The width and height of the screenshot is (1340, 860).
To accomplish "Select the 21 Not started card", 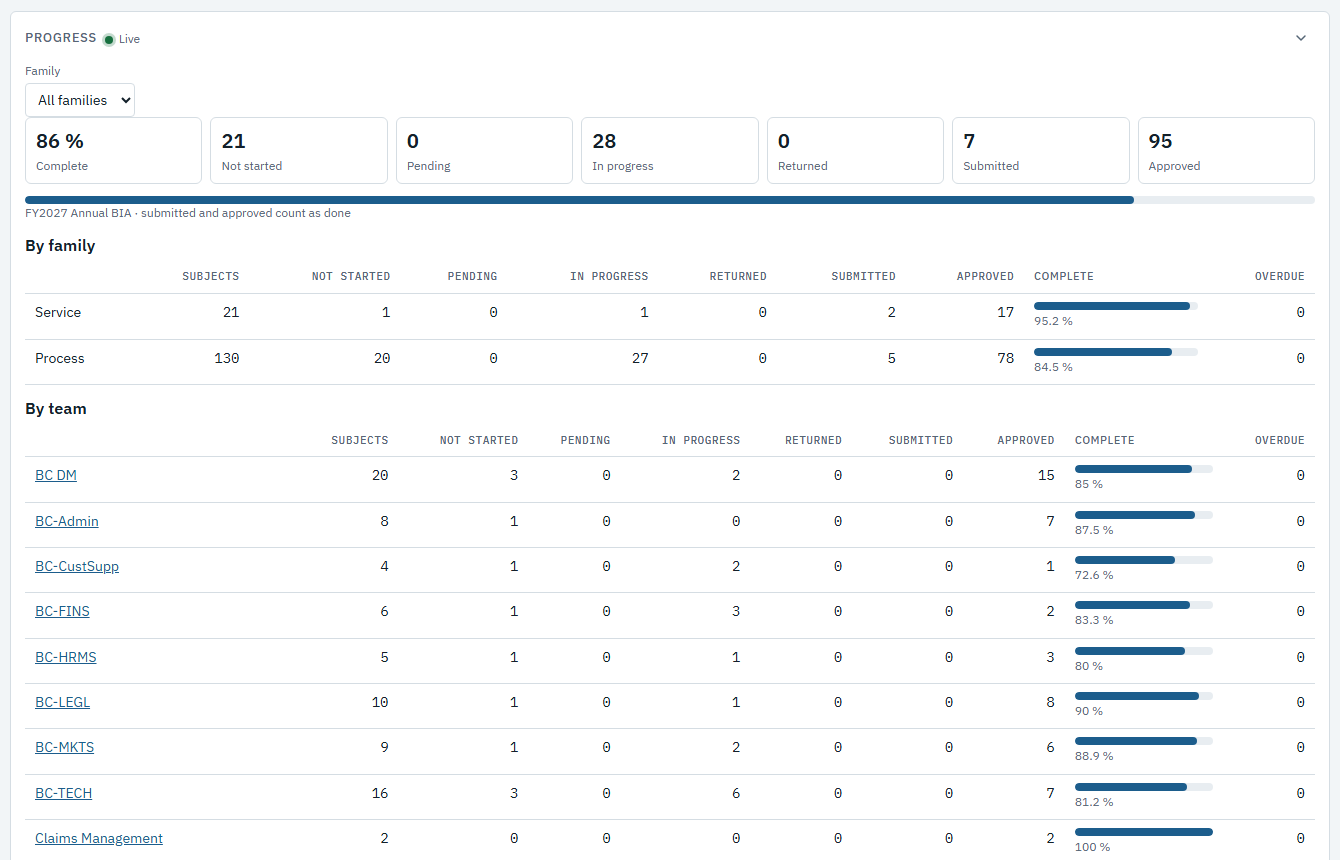I will tap(299, 151).
